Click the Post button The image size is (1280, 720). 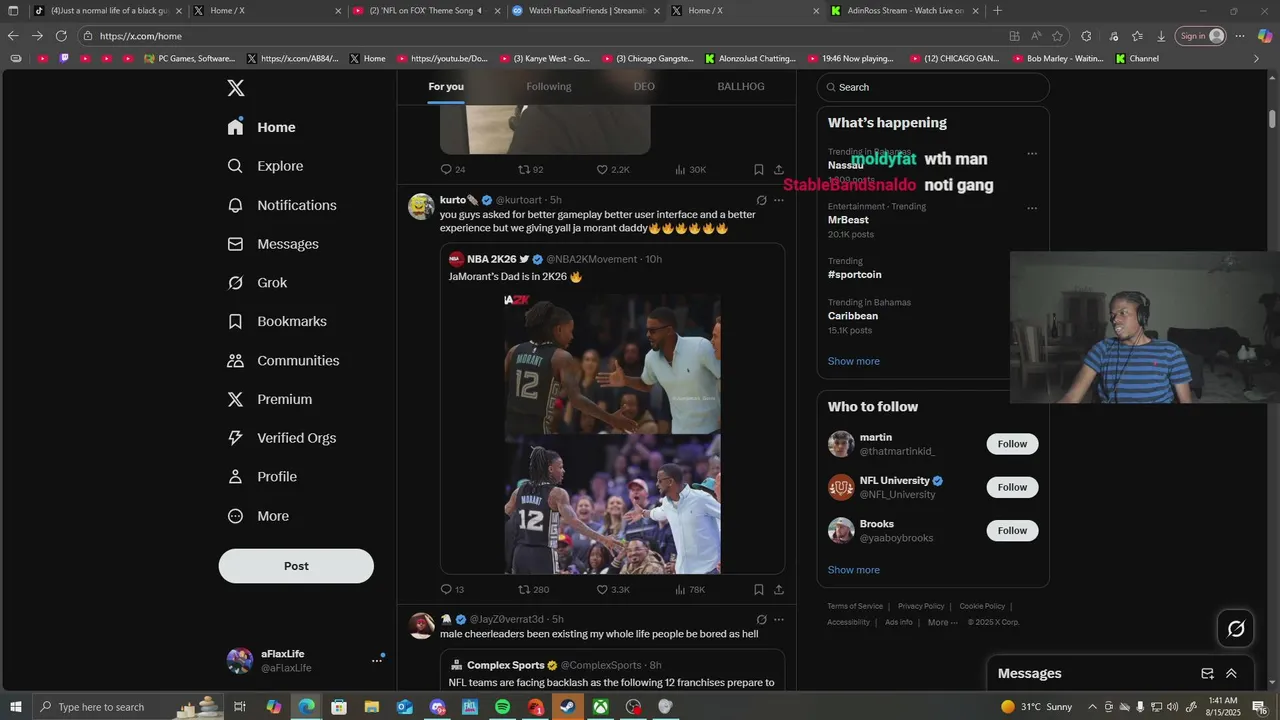click(296, 566)
